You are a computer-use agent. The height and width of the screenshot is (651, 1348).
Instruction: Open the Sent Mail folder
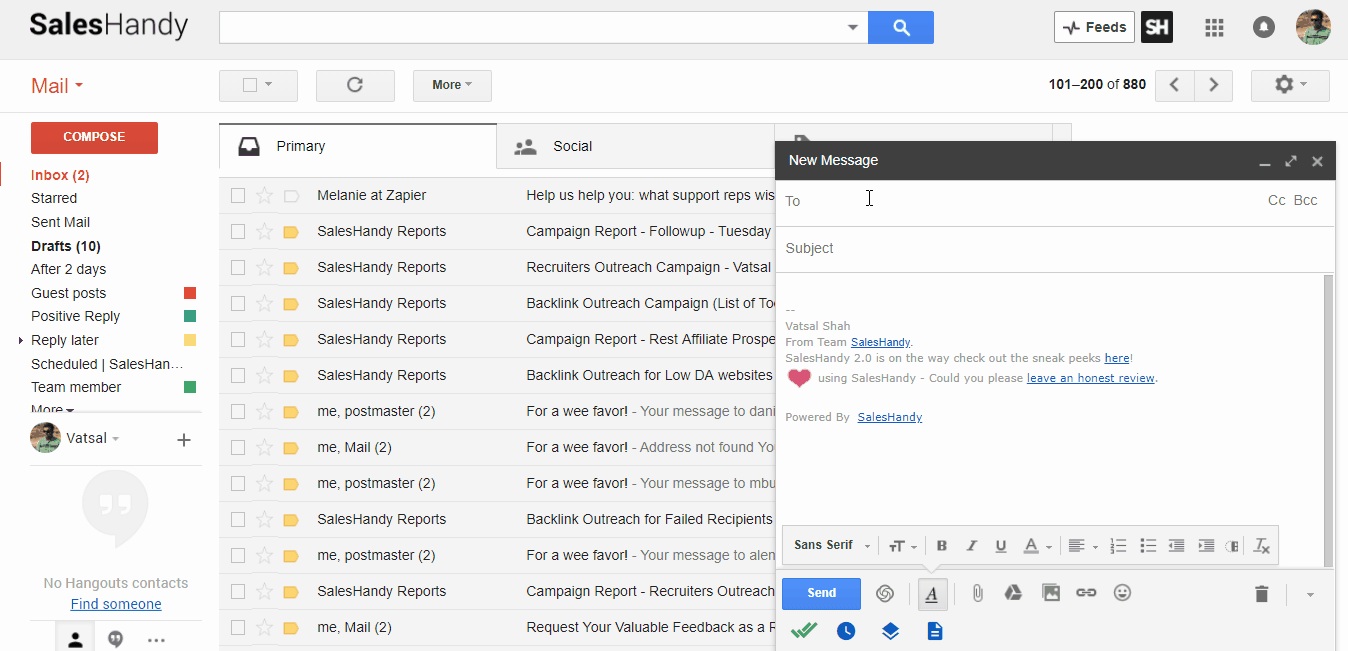[60, 222]
